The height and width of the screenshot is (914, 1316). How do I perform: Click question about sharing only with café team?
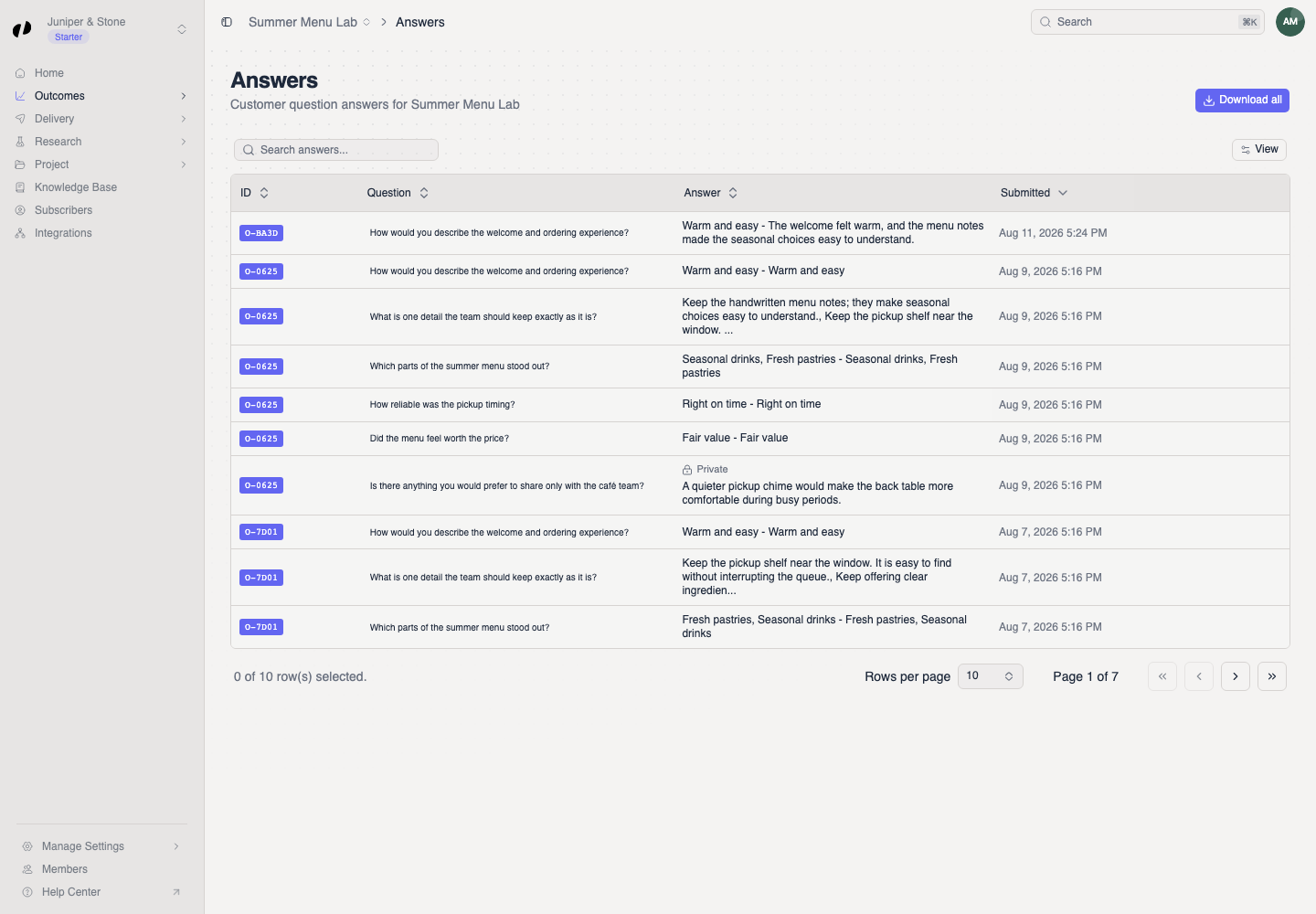tap(507, 486)
